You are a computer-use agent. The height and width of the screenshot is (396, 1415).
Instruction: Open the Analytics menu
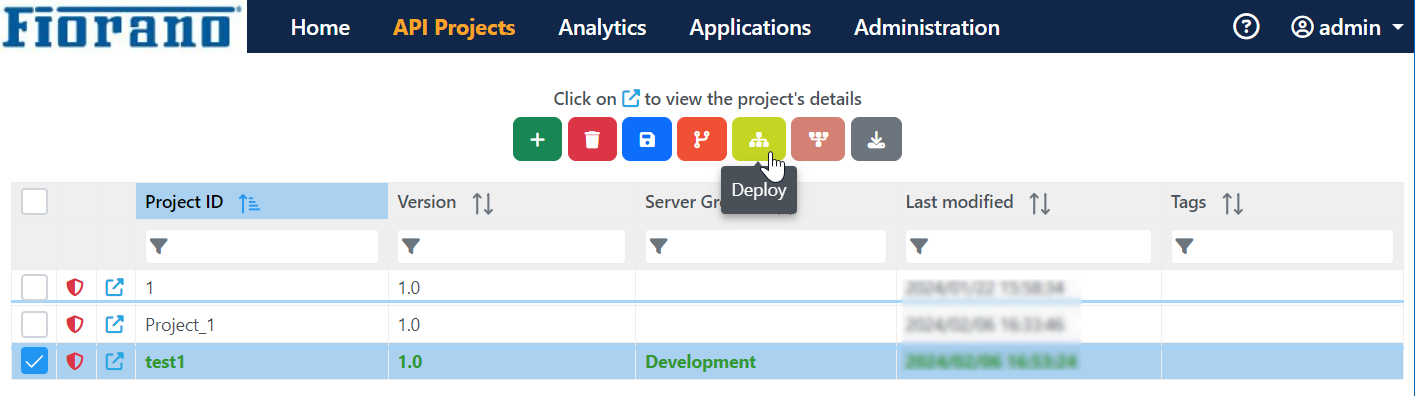pyautogui.click(x=602, y=28)
